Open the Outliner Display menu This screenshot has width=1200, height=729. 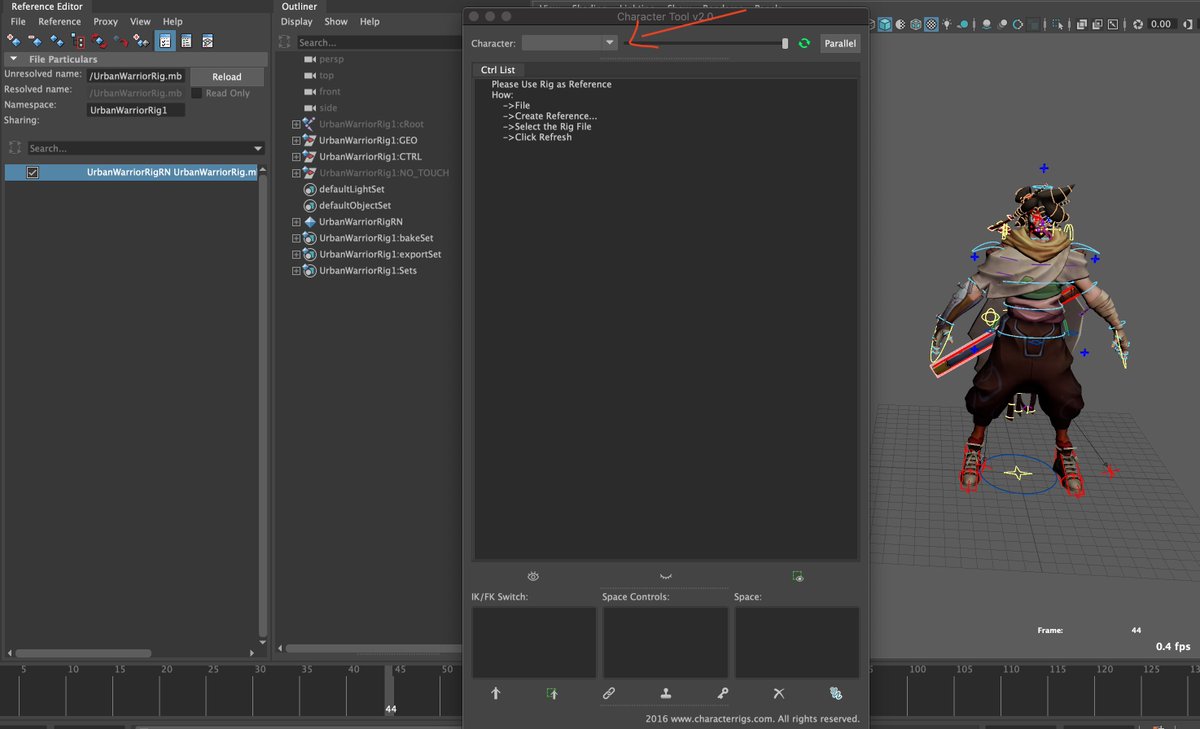pos(297,21)
